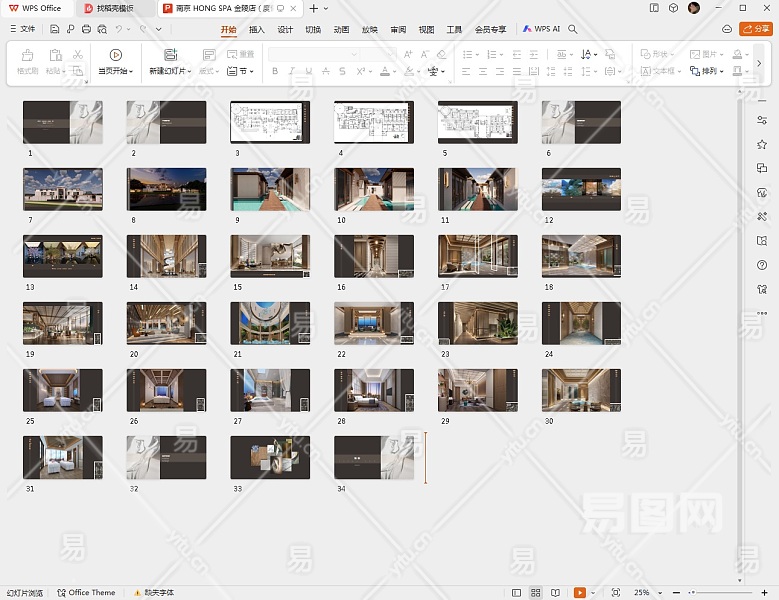Click the fit-to-window icon in status bar

615,592
